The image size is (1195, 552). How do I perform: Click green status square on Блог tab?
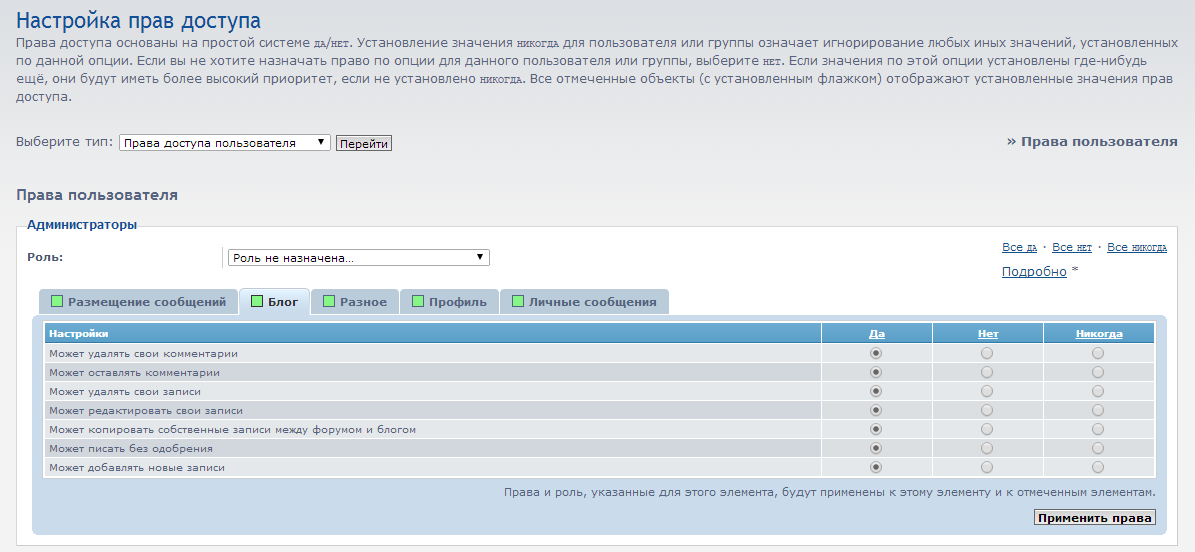(x=257, y=301)
